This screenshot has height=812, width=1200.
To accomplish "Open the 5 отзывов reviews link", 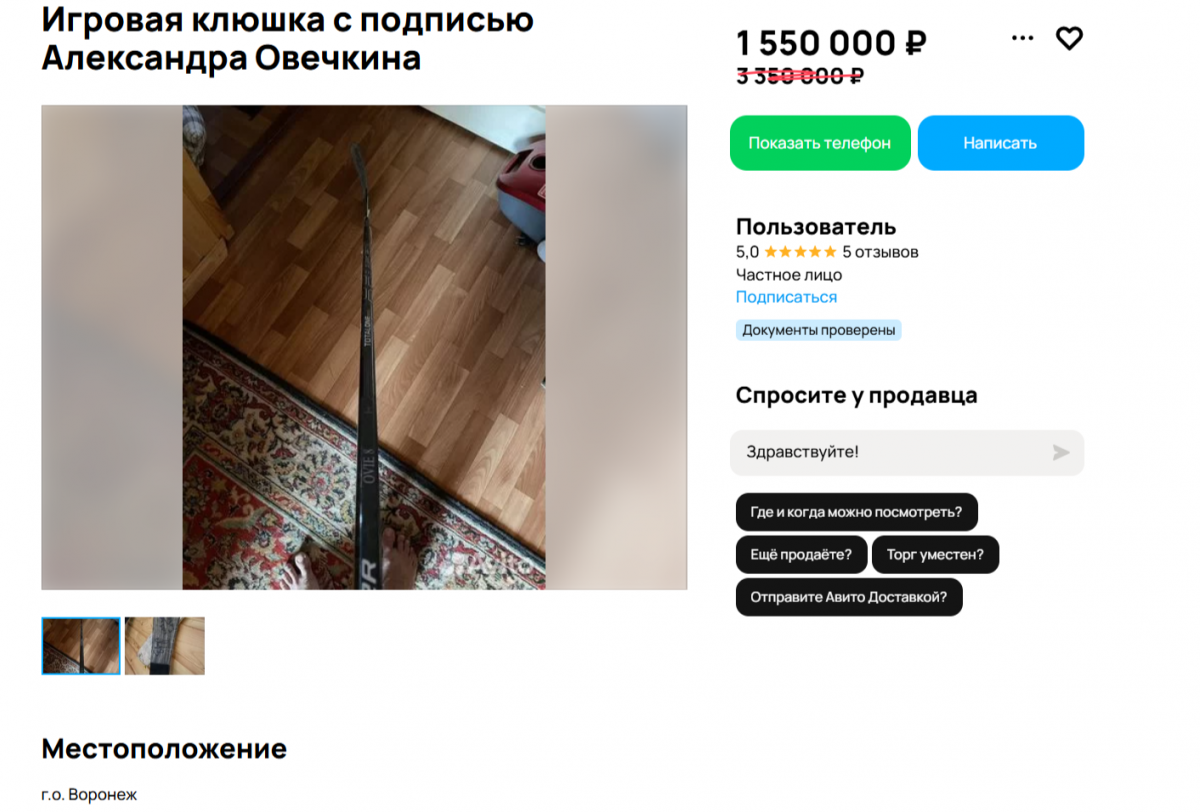I will click(x=880, y=252).
